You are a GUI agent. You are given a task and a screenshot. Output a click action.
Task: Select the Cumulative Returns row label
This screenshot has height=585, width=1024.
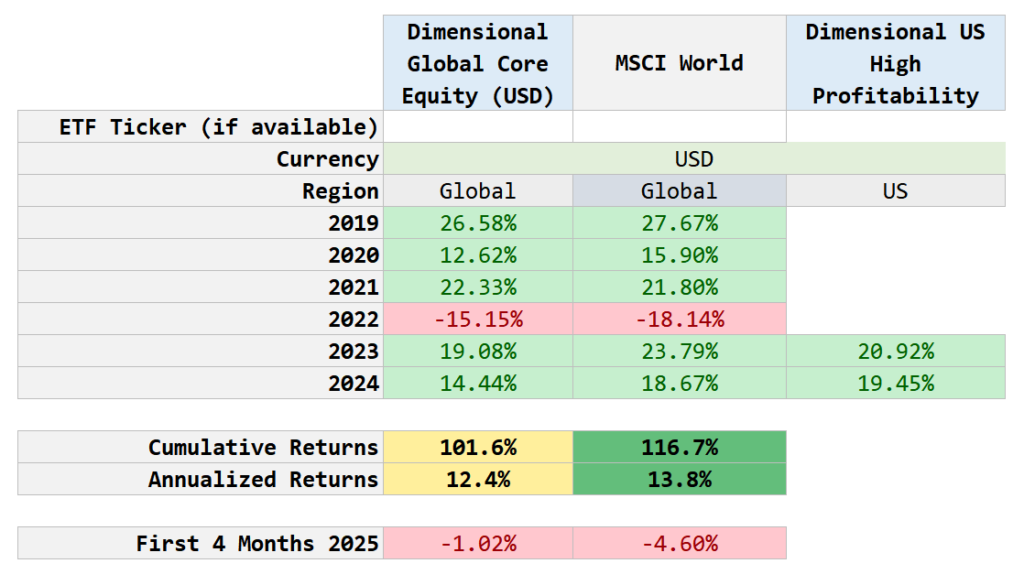point(263,447)
